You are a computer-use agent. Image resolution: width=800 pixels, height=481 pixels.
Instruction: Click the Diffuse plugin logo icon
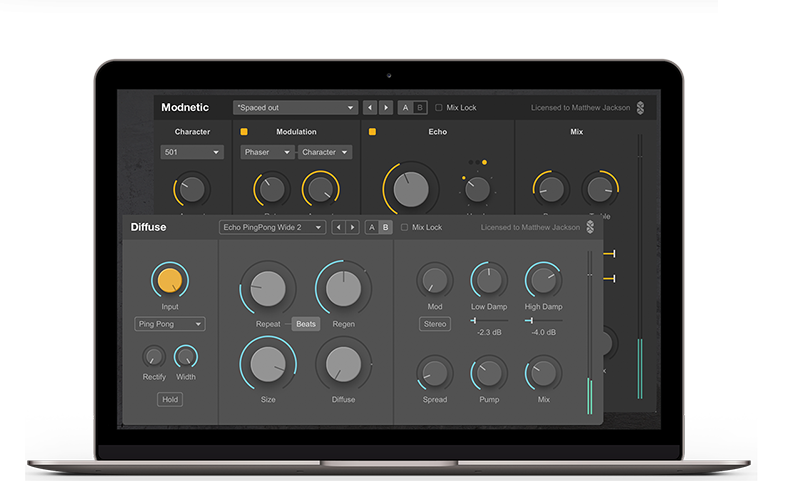pyautogui.click(x=590, y=227)
